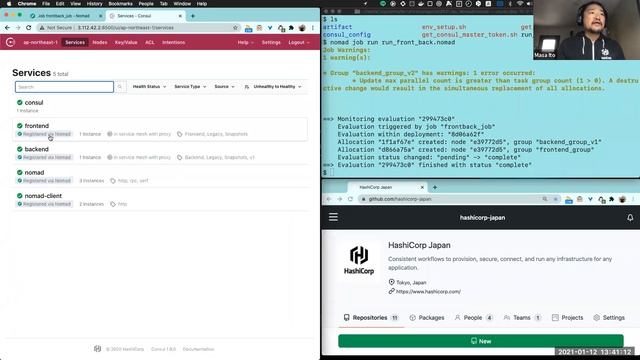
Task: Open Consul Settings
Action: (271, 42)
